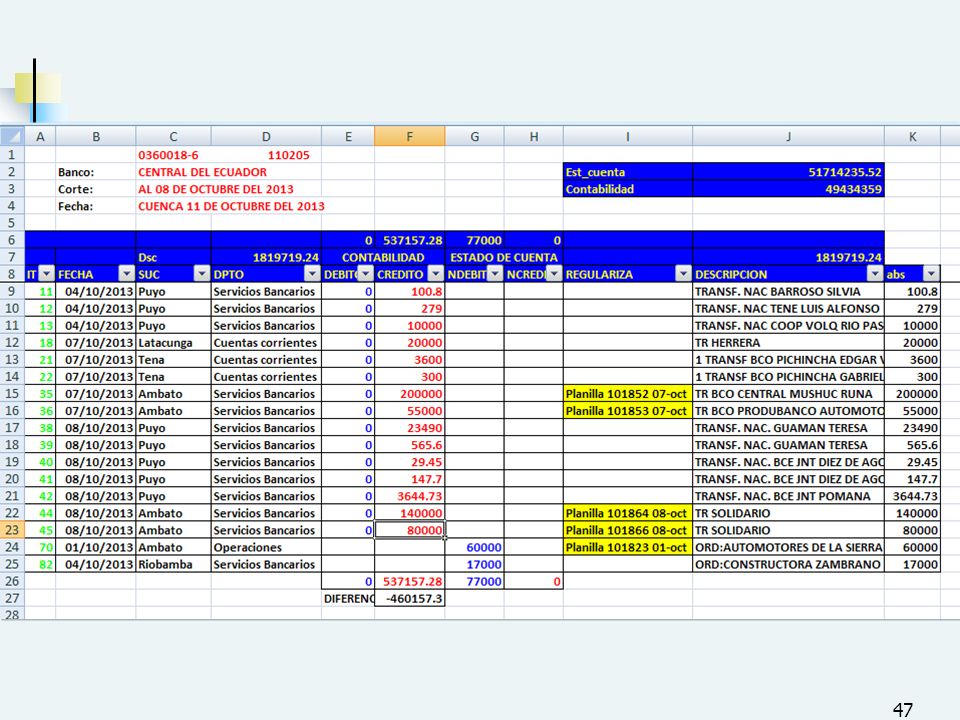960x720 pixels.
Task: Open the DEBITO column filter dropdown
Action: 366,274
